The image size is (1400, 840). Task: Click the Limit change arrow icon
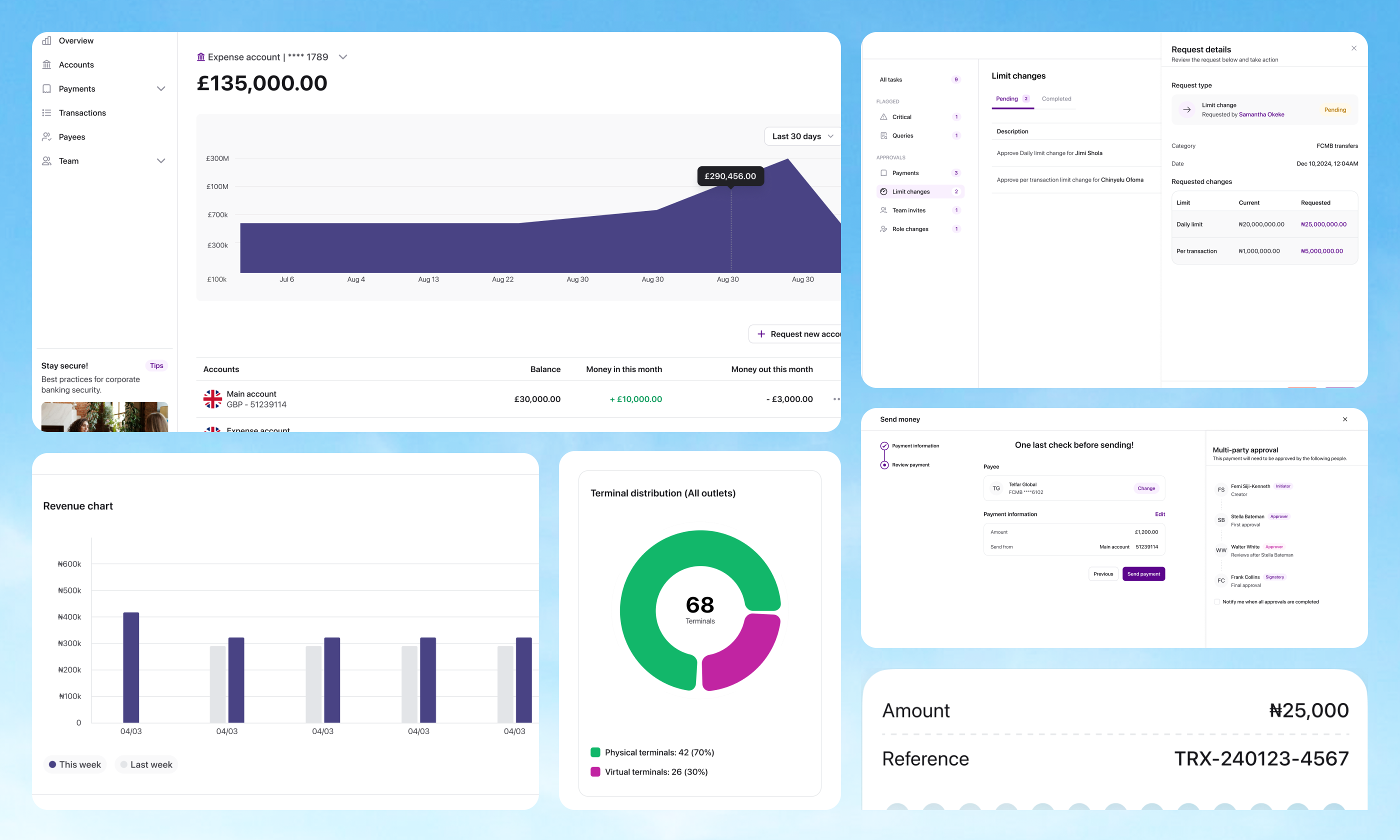point(1186,110)
